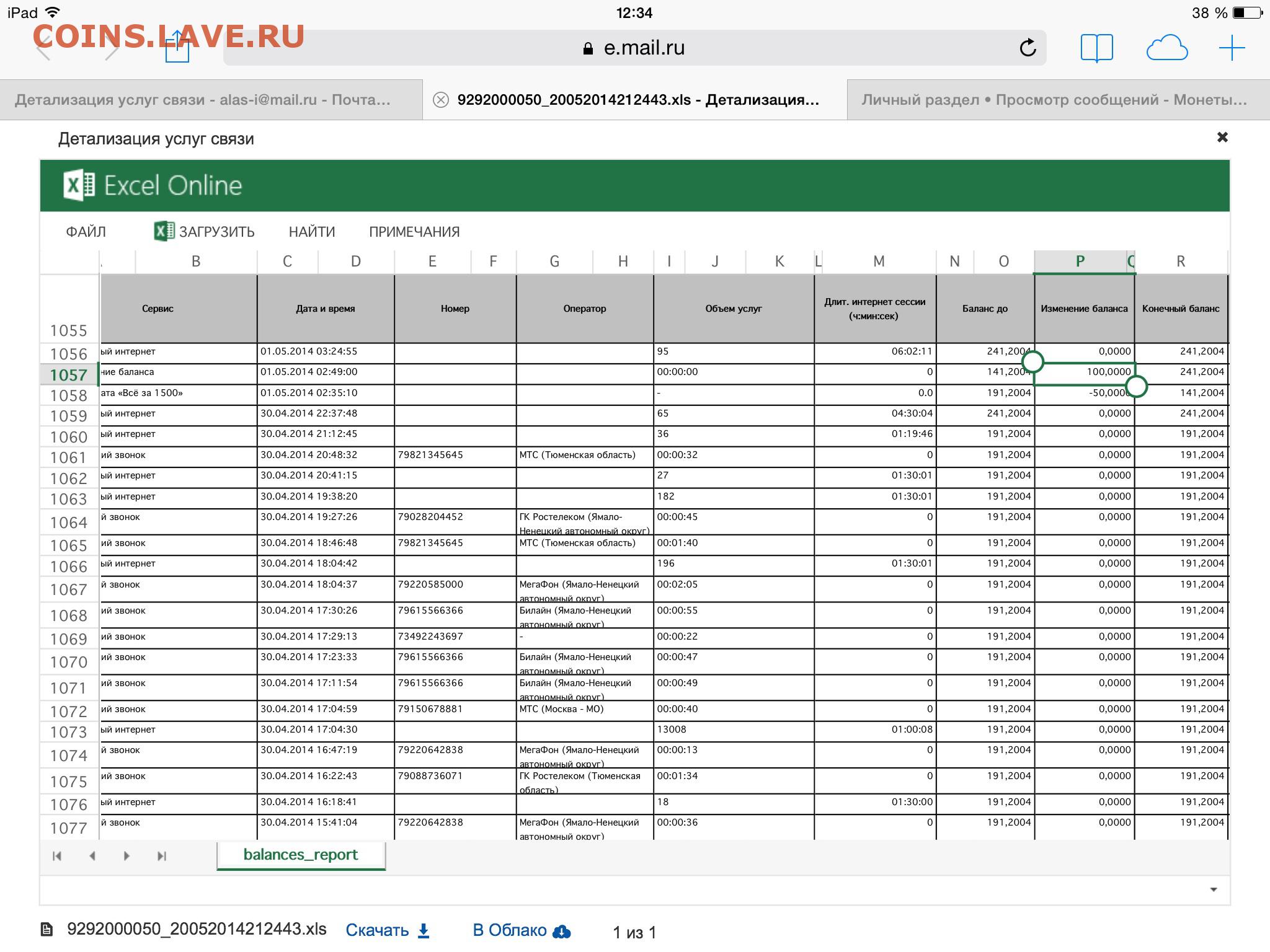This screenshot has height=952, width=1270.
Task: Open ПРИМЕЧАНИЯ comments menu
Action: point(414,232)
